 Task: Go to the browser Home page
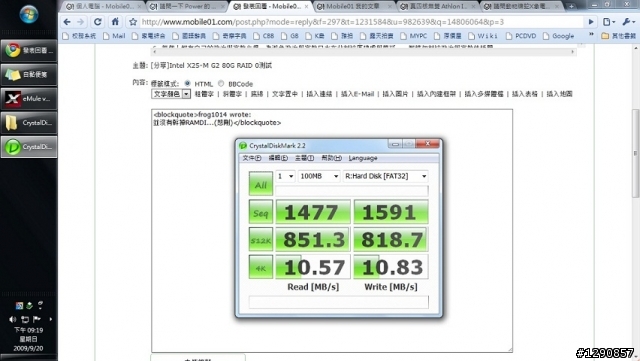tap(115, 22)
